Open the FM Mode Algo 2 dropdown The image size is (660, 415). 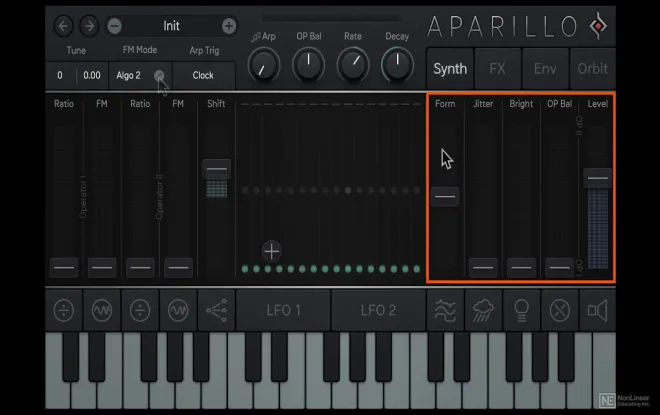pyautogui.click(x=140, y=75)
